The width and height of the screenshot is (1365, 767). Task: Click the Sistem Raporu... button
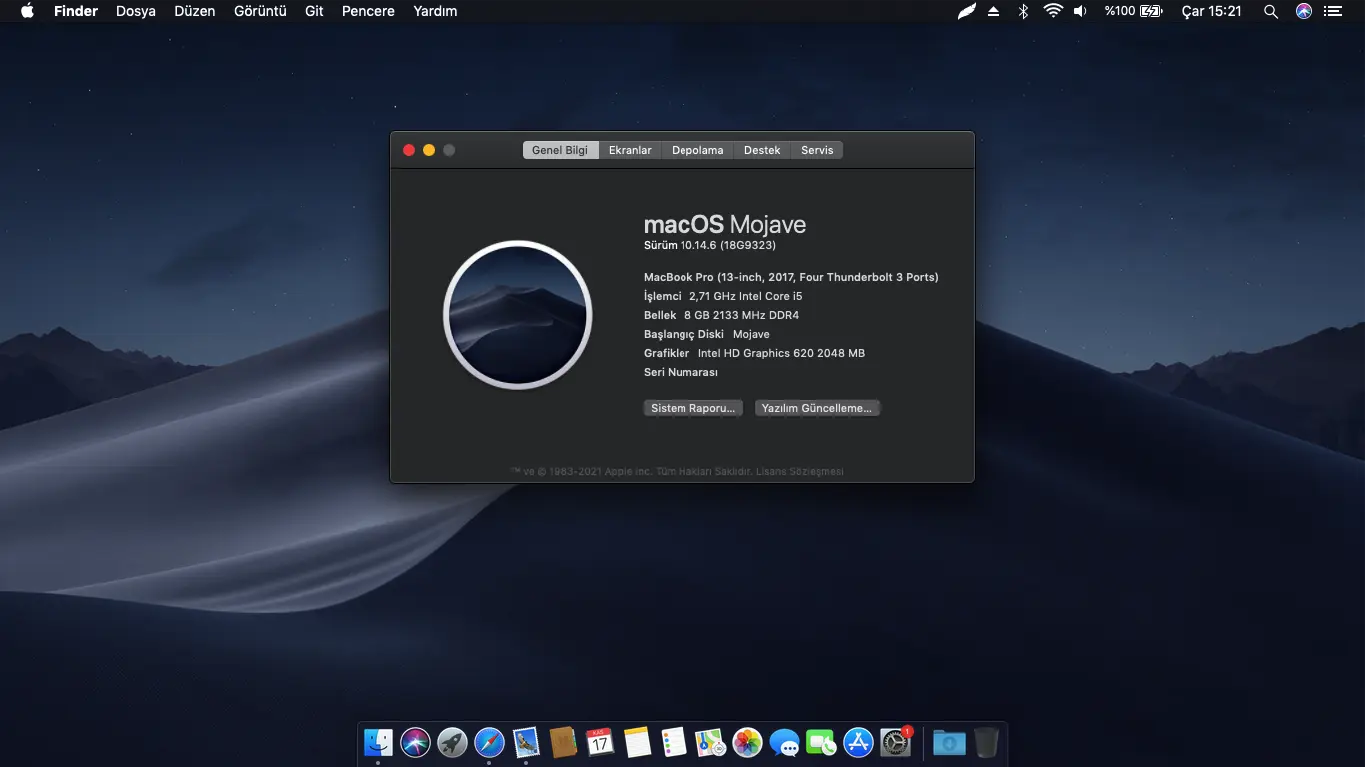pyautogui.click(x=693, y=408)
